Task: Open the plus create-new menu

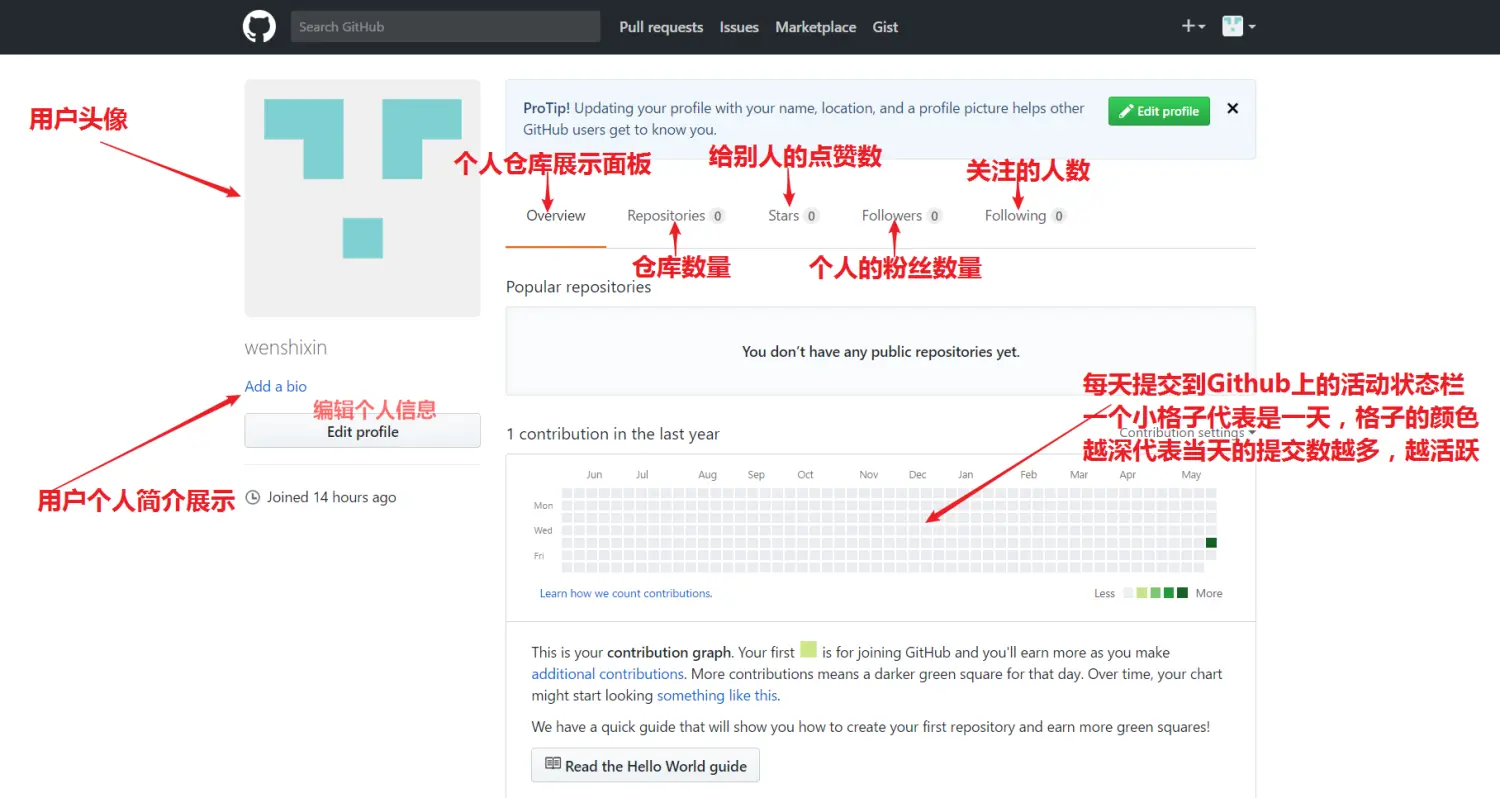Action: point(1193,27)
